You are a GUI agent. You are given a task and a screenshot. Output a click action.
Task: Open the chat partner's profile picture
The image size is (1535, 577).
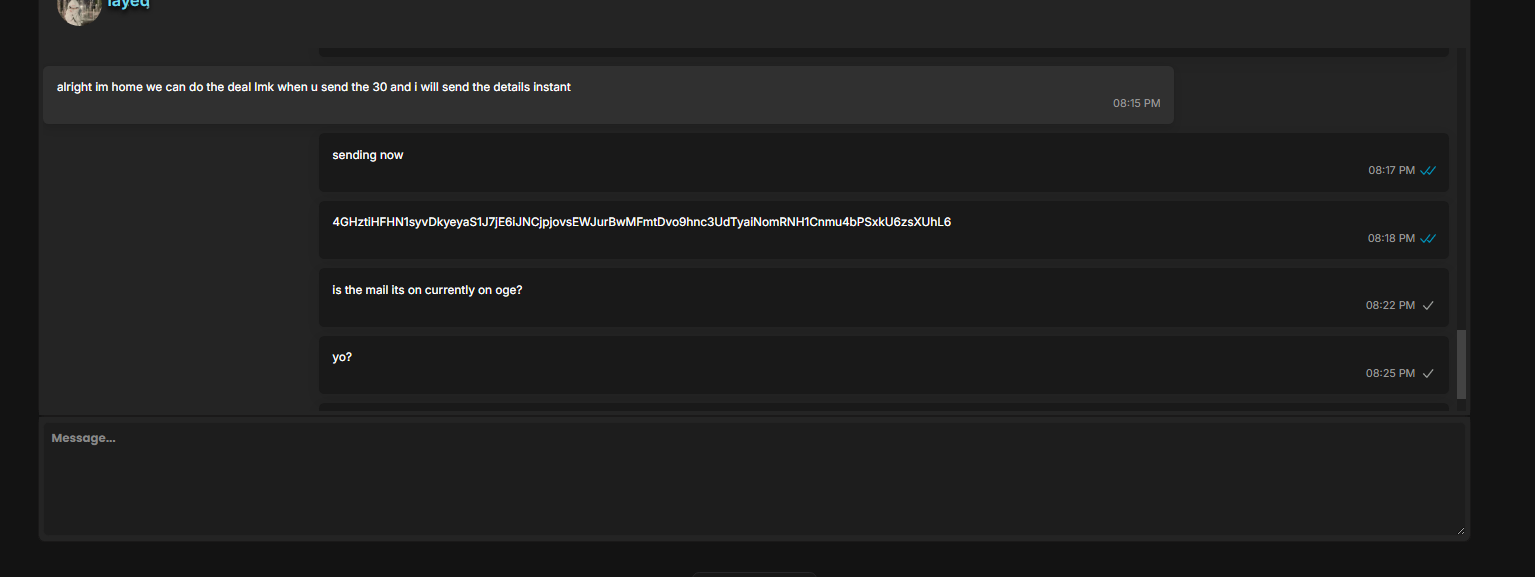(x=79, y=8)
